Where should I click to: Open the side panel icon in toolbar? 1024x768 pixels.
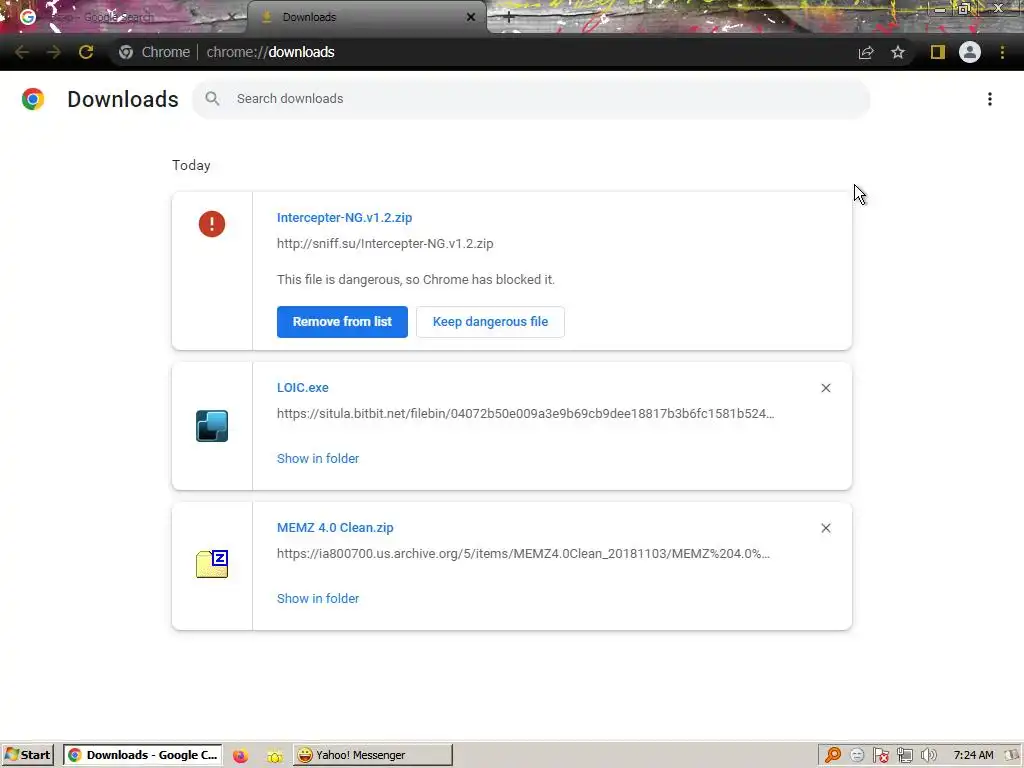938,52
